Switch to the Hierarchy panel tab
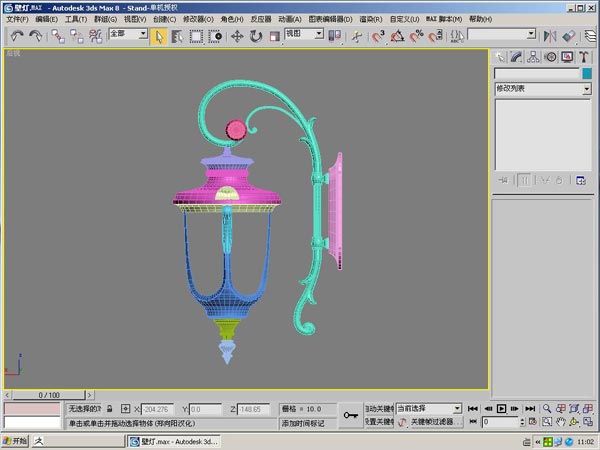The image size is (600, 450). (533, 57)
